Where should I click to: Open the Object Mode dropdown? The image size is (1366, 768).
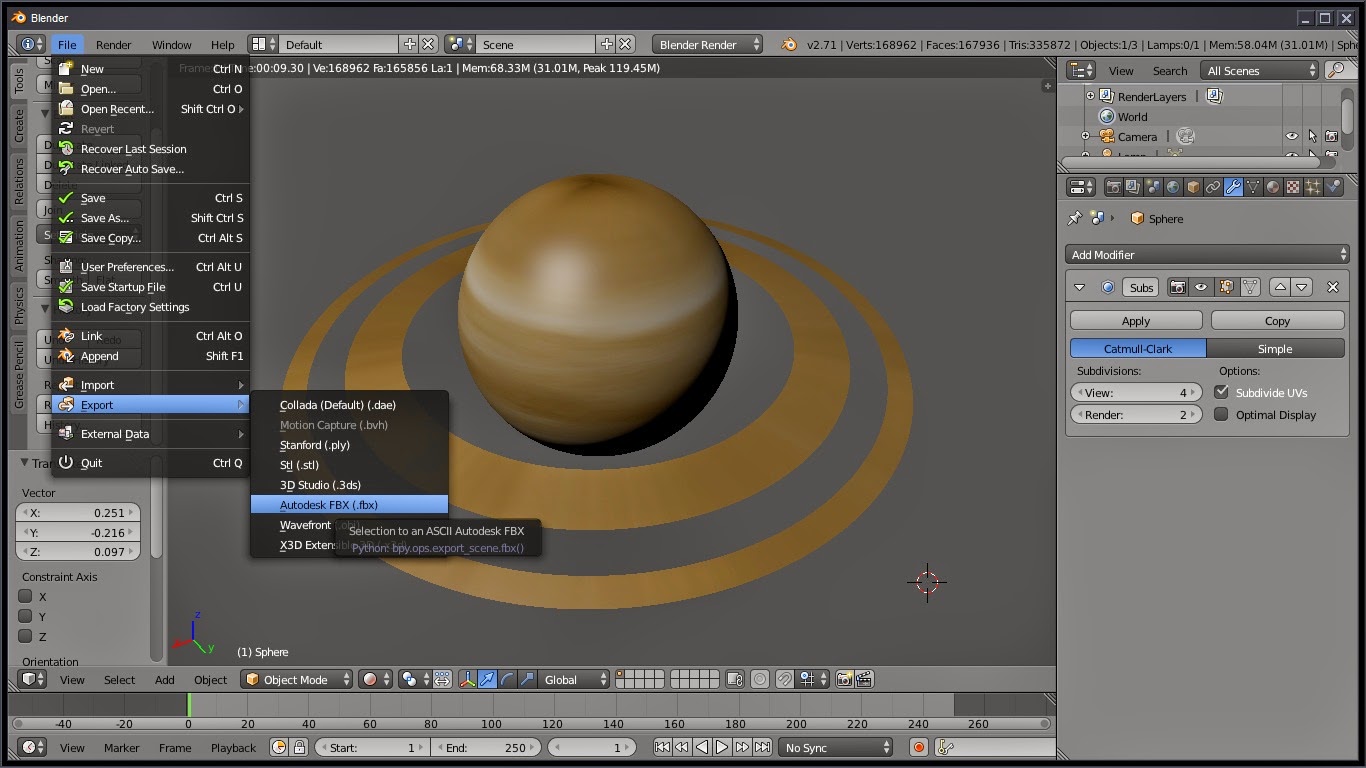tap(296, 679)
